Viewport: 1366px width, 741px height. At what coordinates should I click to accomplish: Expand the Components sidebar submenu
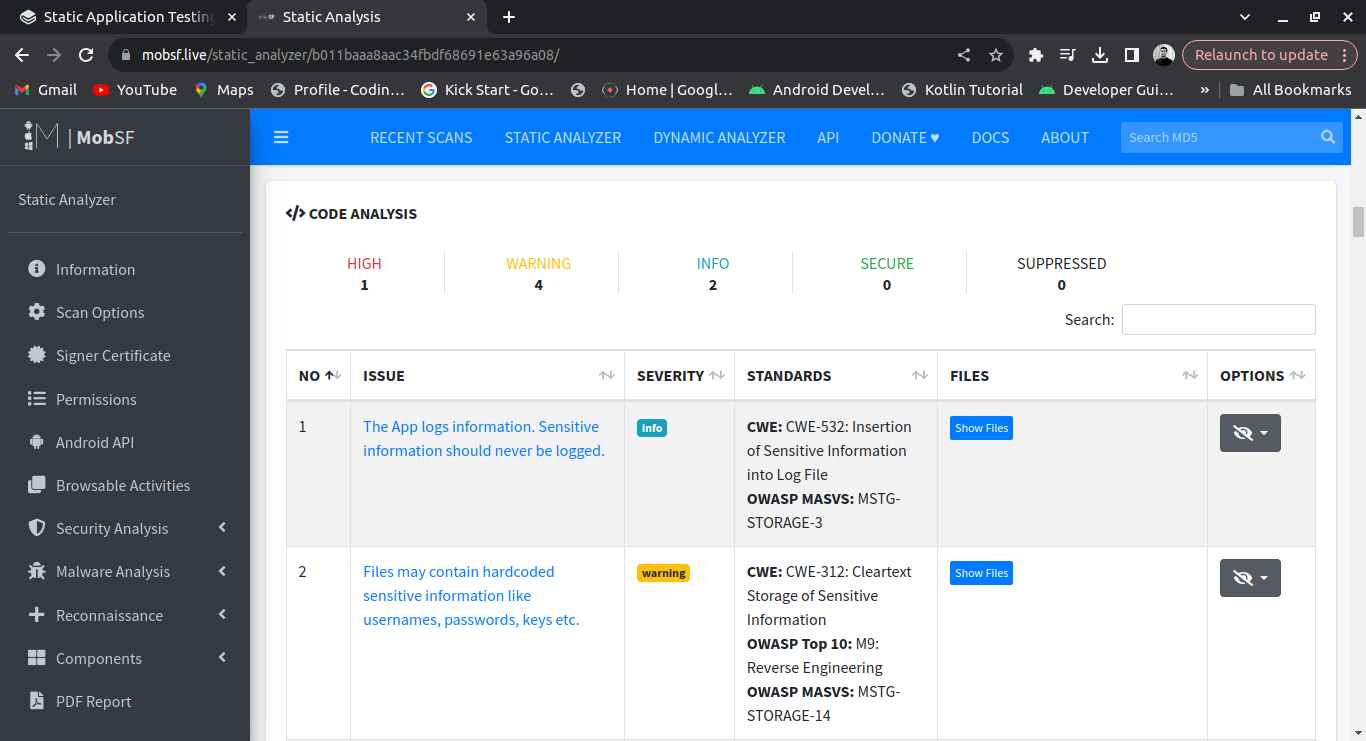pyautogui.click(x=222, y=658)
